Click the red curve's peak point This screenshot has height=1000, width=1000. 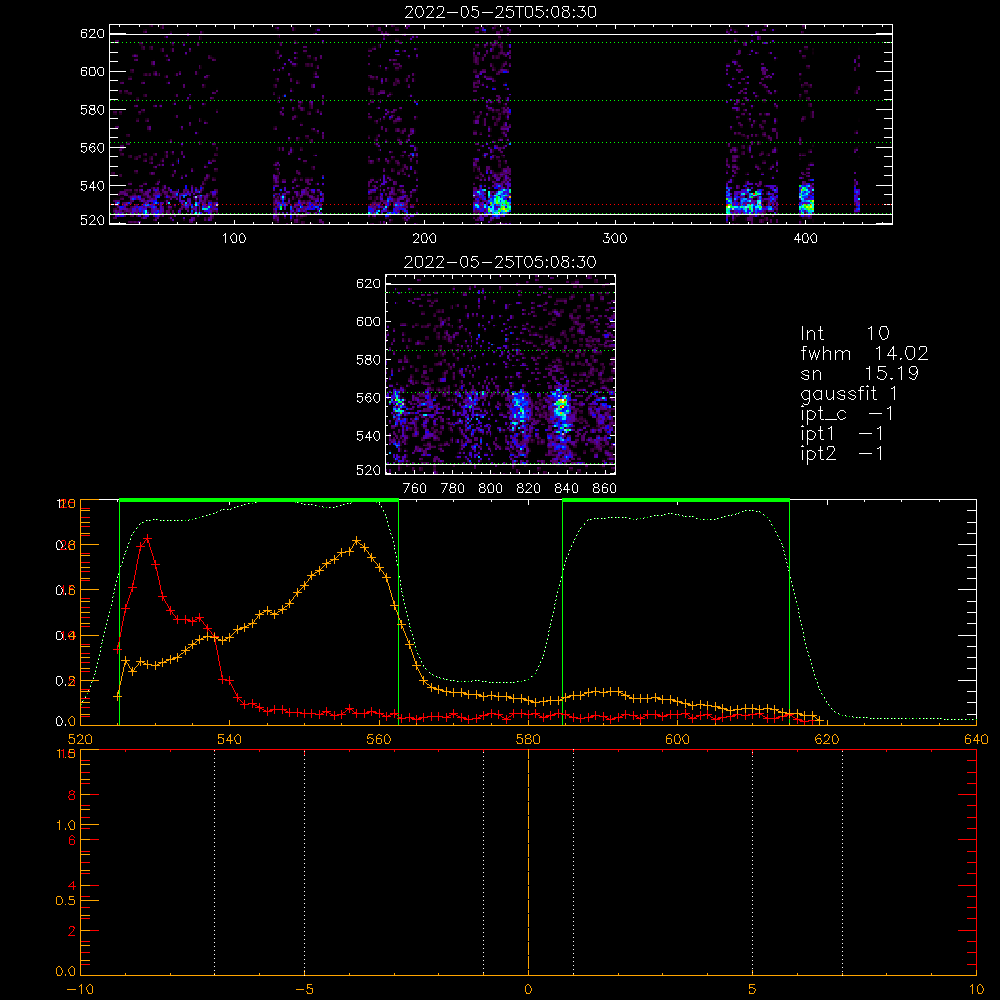point(147,539)
